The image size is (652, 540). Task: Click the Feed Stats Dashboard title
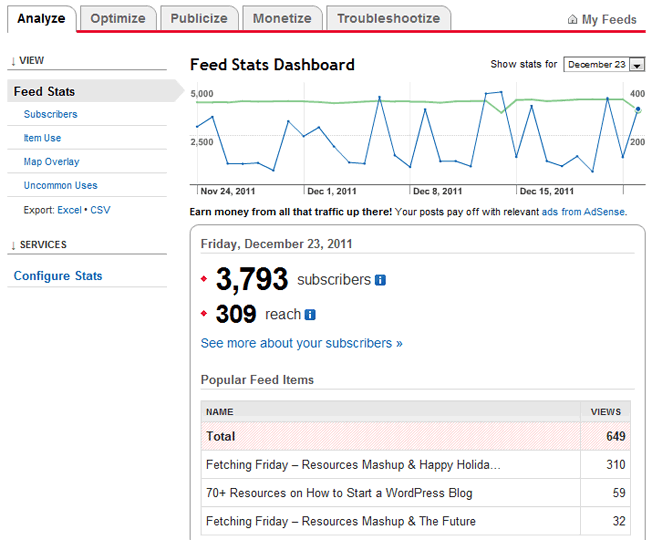272,65
